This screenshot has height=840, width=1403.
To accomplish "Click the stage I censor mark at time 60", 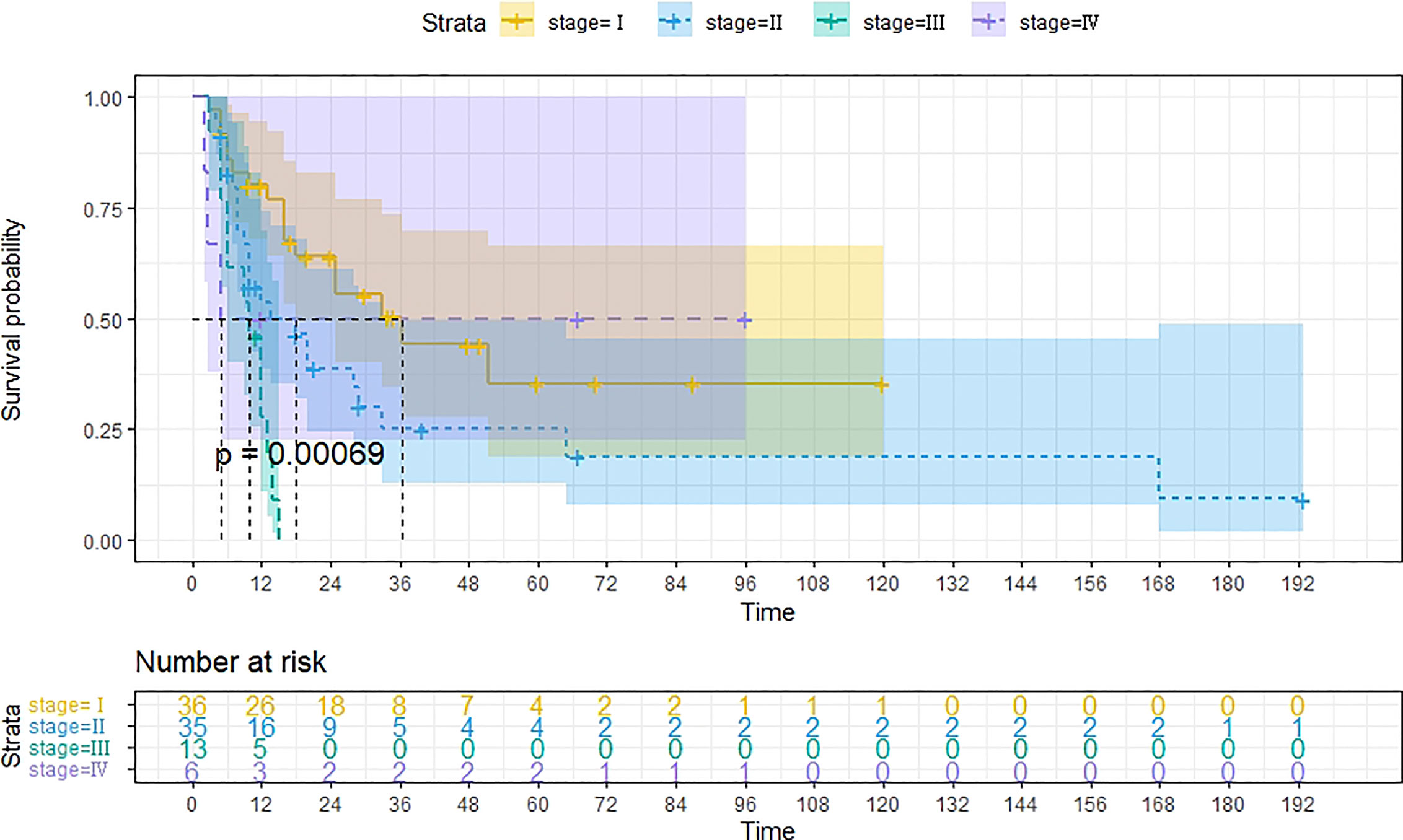I will click(537, 385).
